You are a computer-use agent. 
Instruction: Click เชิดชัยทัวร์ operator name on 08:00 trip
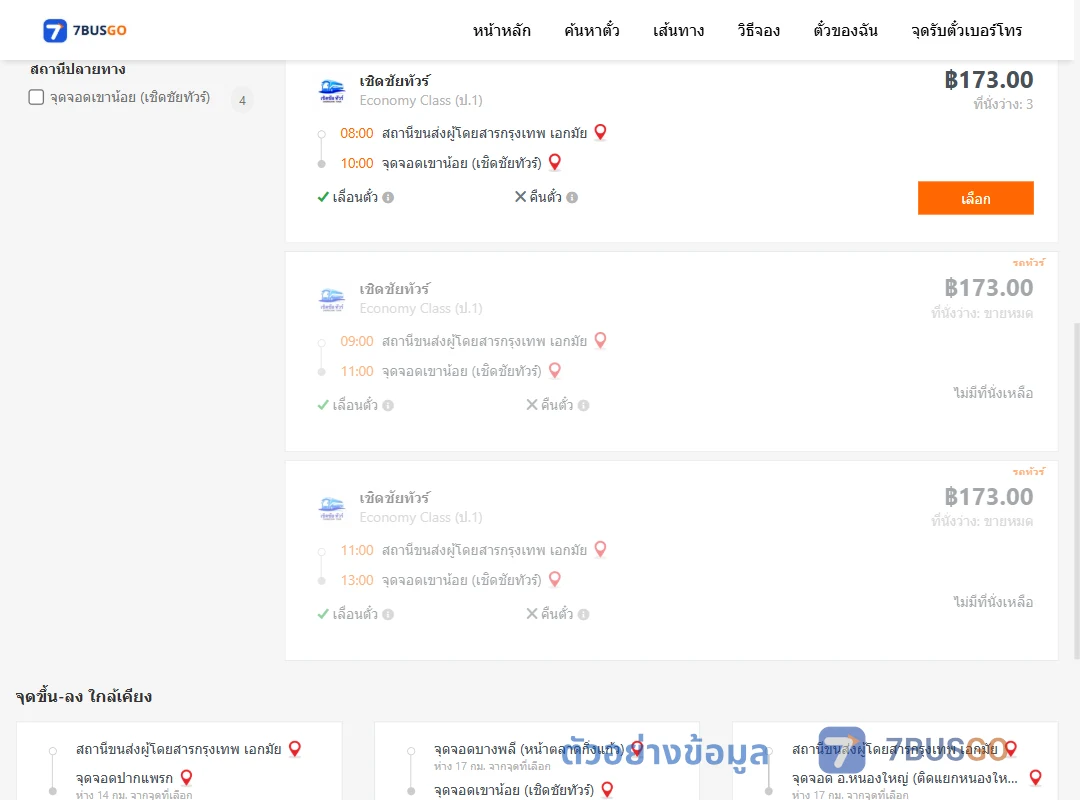click(x=395, y=81)
